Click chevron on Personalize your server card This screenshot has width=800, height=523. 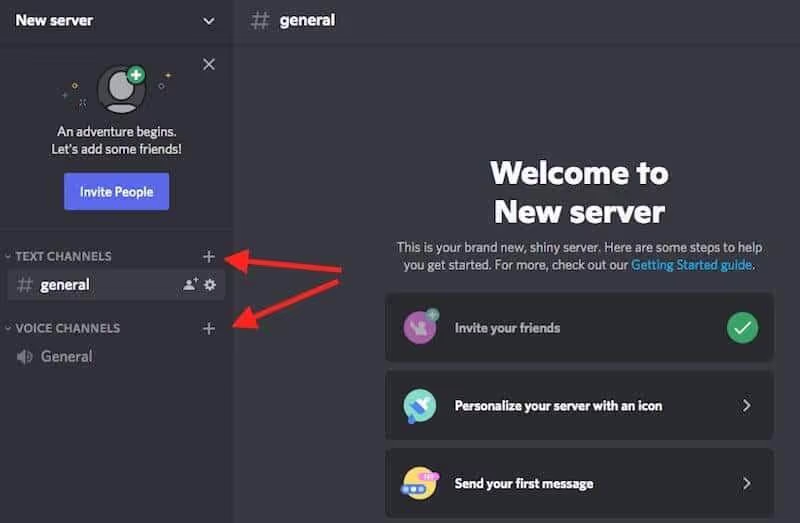[x=746, y=406]
